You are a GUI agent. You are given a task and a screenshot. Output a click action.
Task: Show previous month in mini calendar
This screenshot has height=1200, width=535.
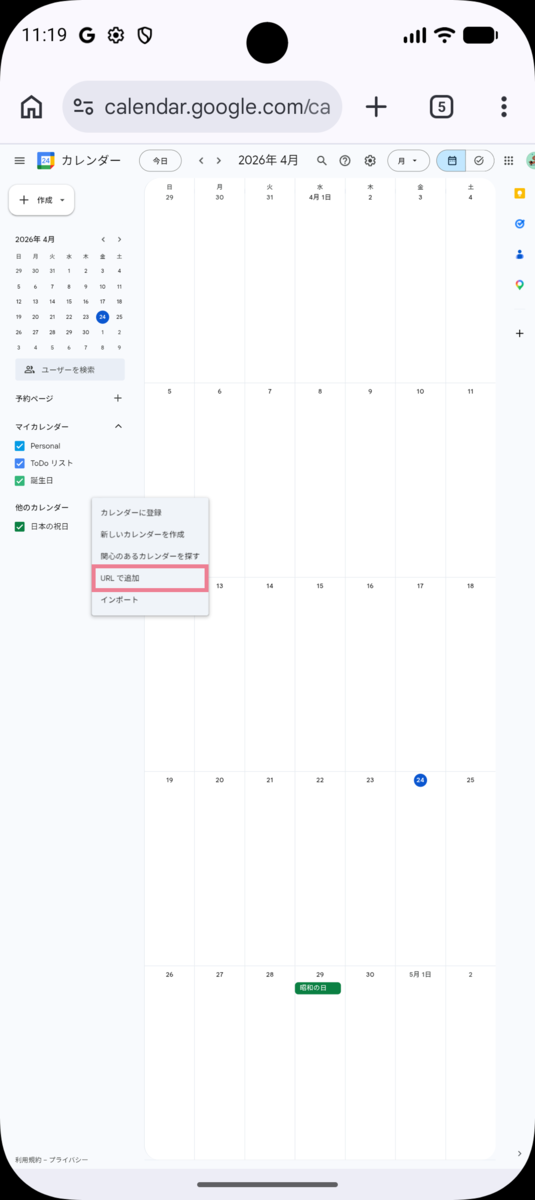tap(103, 239)
